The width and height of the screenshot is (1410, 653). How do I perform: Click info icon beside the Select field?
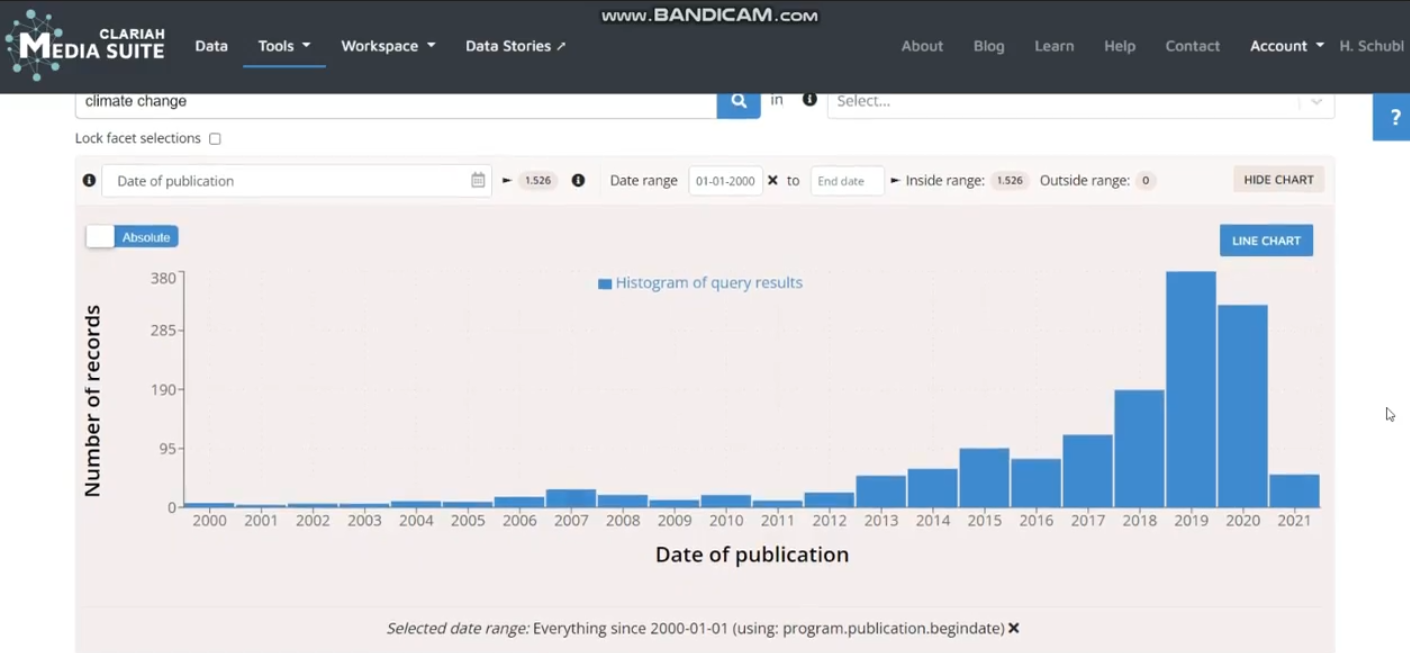[809, 100]
